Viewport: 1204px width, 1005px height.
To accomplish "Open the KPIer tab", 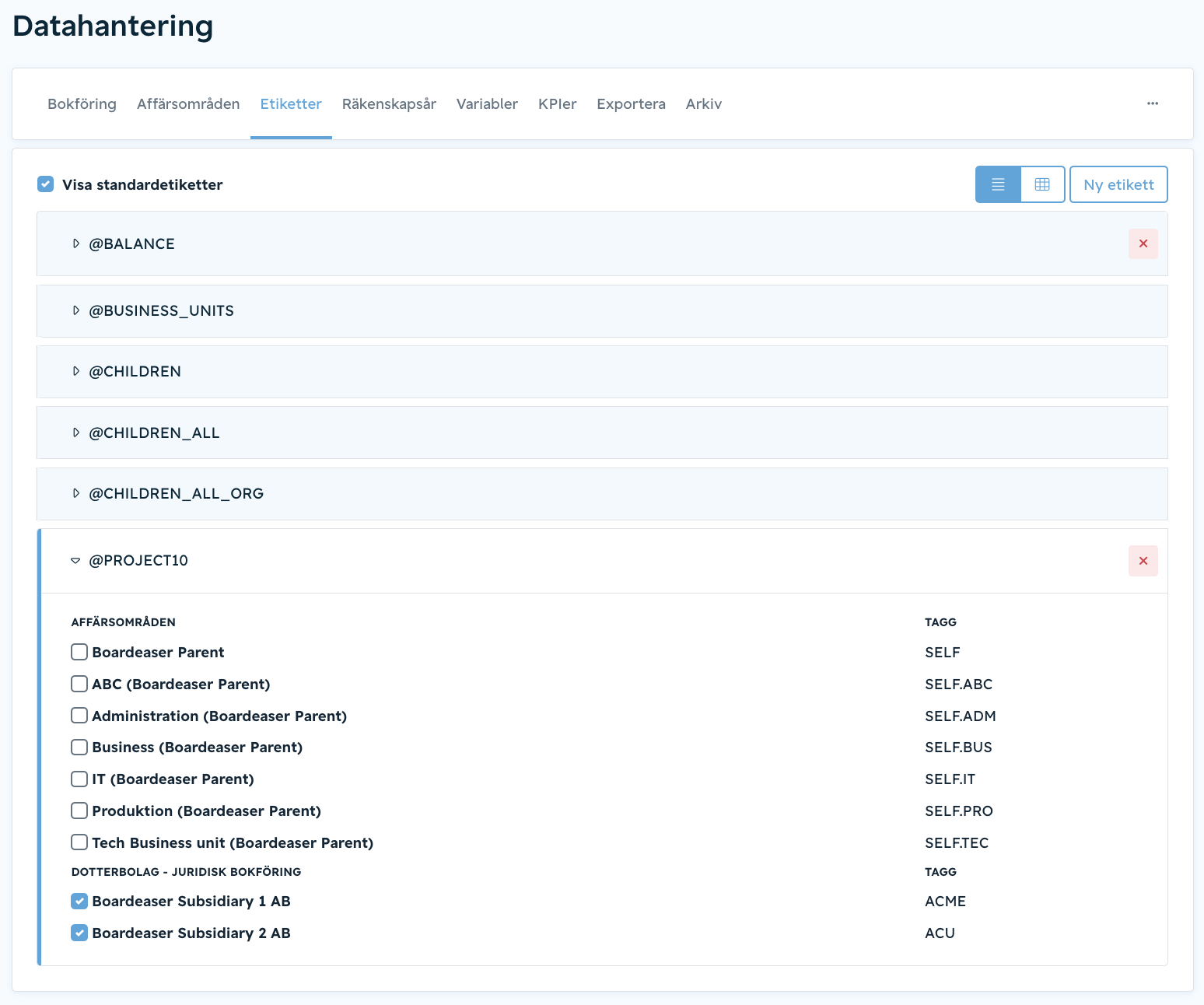I will [557, 103].
